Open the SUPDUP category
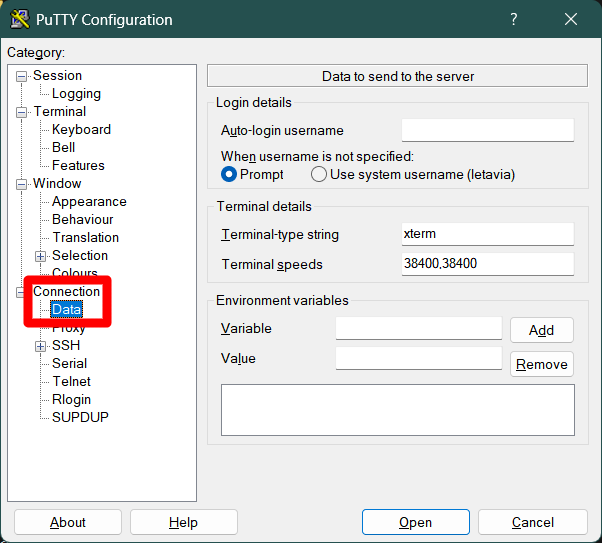 click(x=80, y=417)
